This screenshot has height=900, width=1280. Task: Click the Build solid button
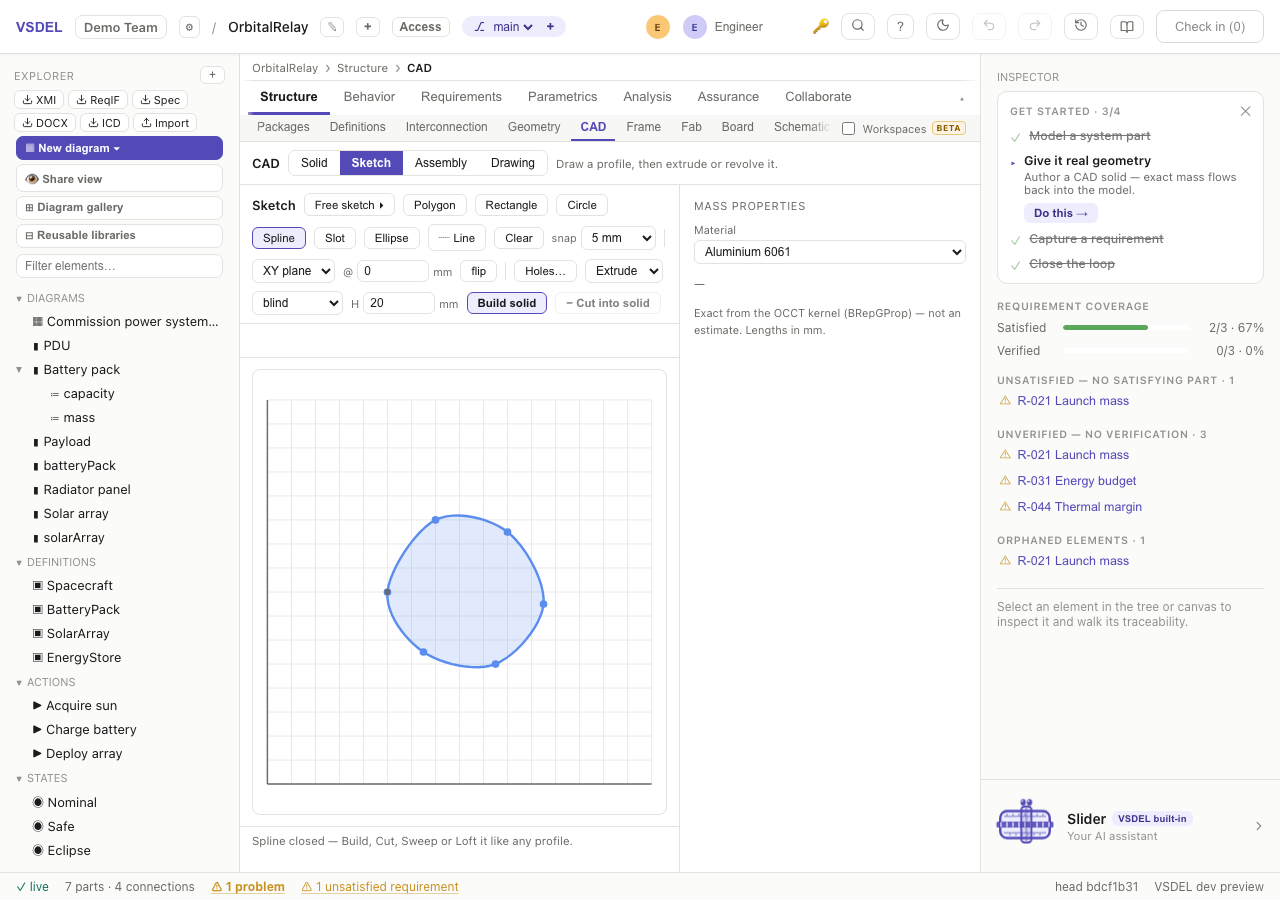click(507, 303)
